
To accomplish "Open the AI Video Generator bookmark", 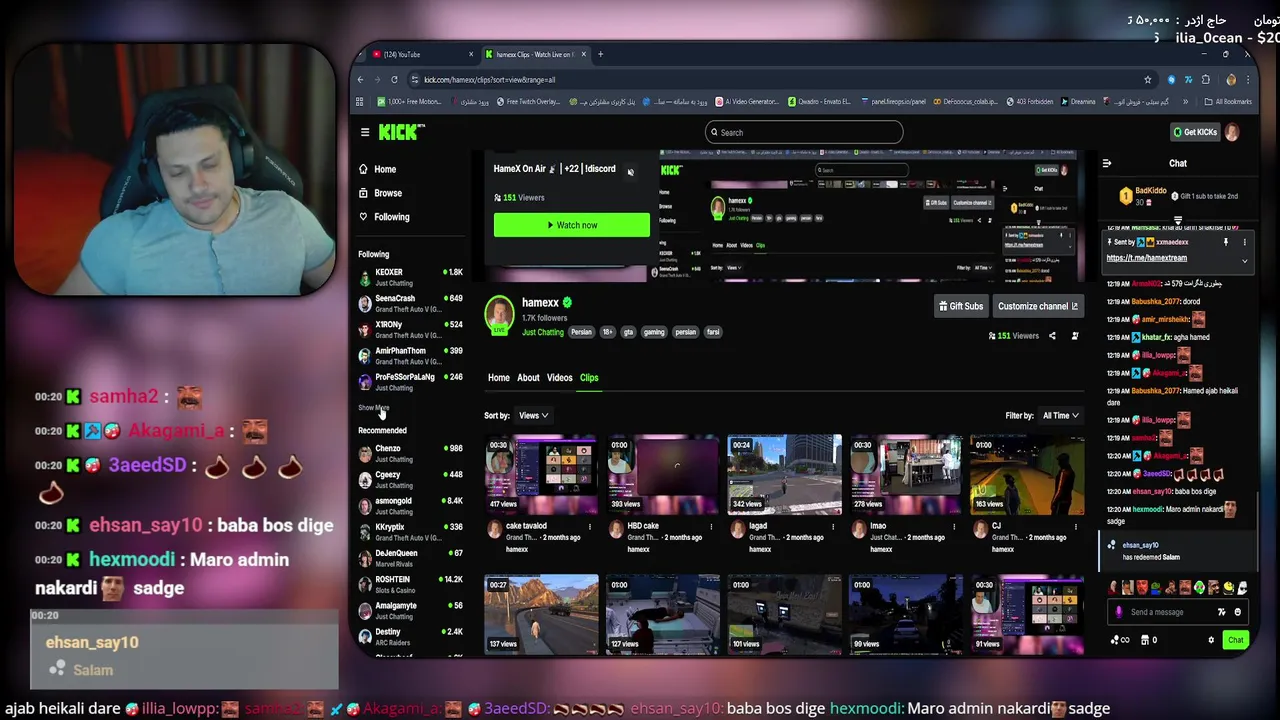I will point(749,102).
